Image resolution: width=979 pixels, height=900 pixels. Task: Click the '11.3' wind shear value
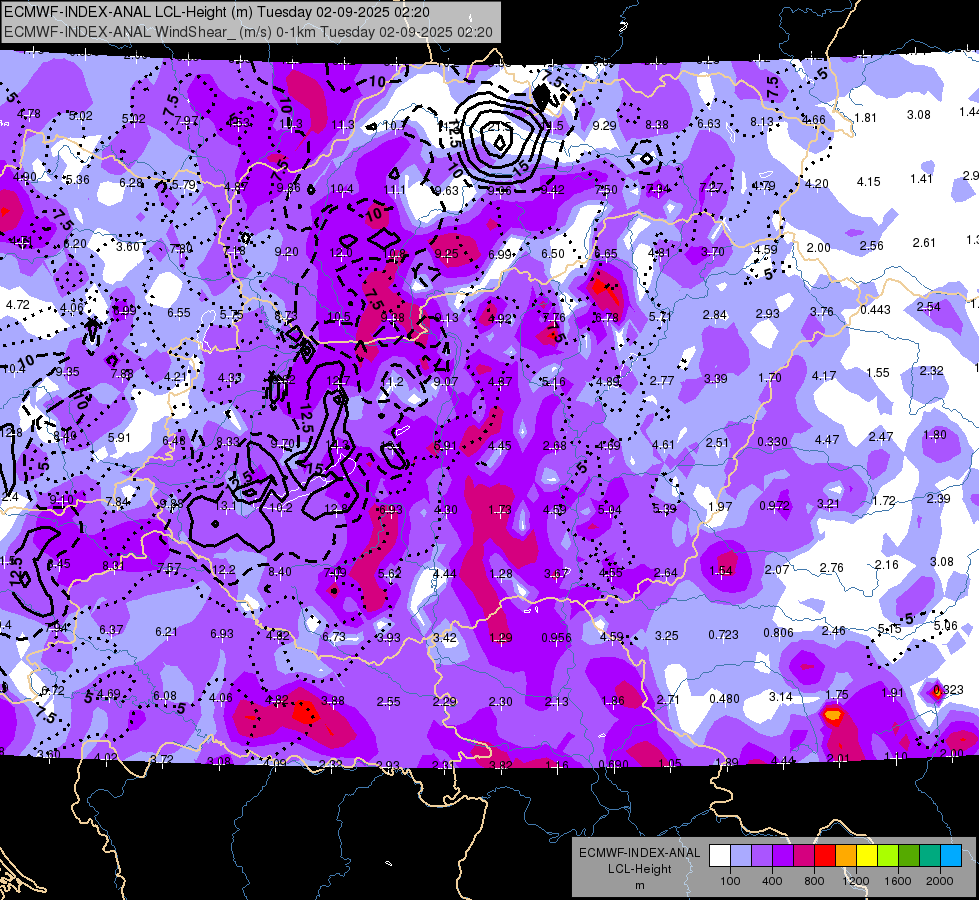tap(343, 125)
